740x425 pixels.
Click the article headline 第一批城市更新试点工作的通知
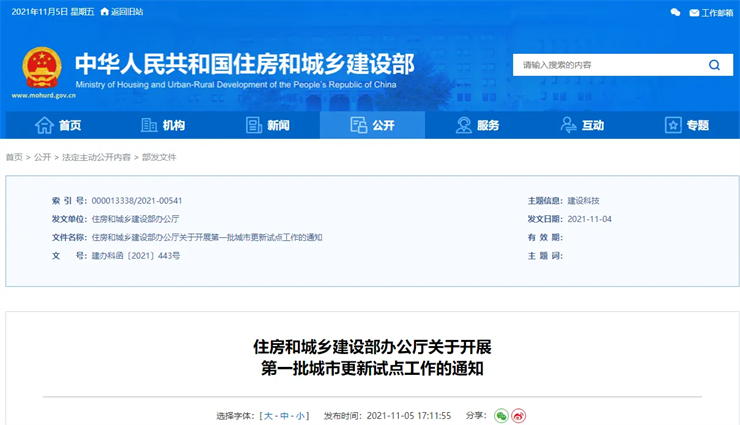(x=372, y=368)
